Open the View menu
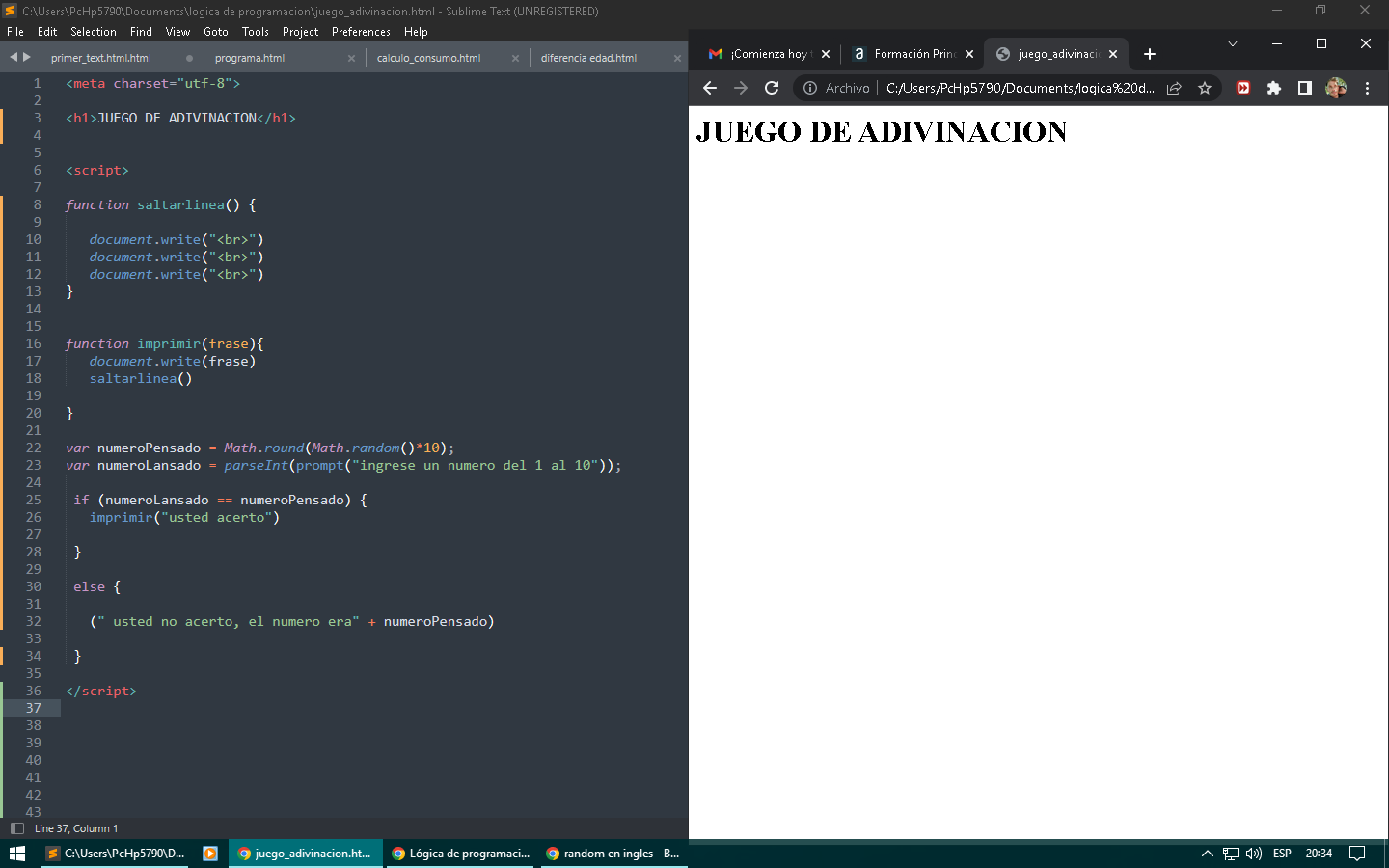Screen dimensions: 1389x868 (177, 32)
